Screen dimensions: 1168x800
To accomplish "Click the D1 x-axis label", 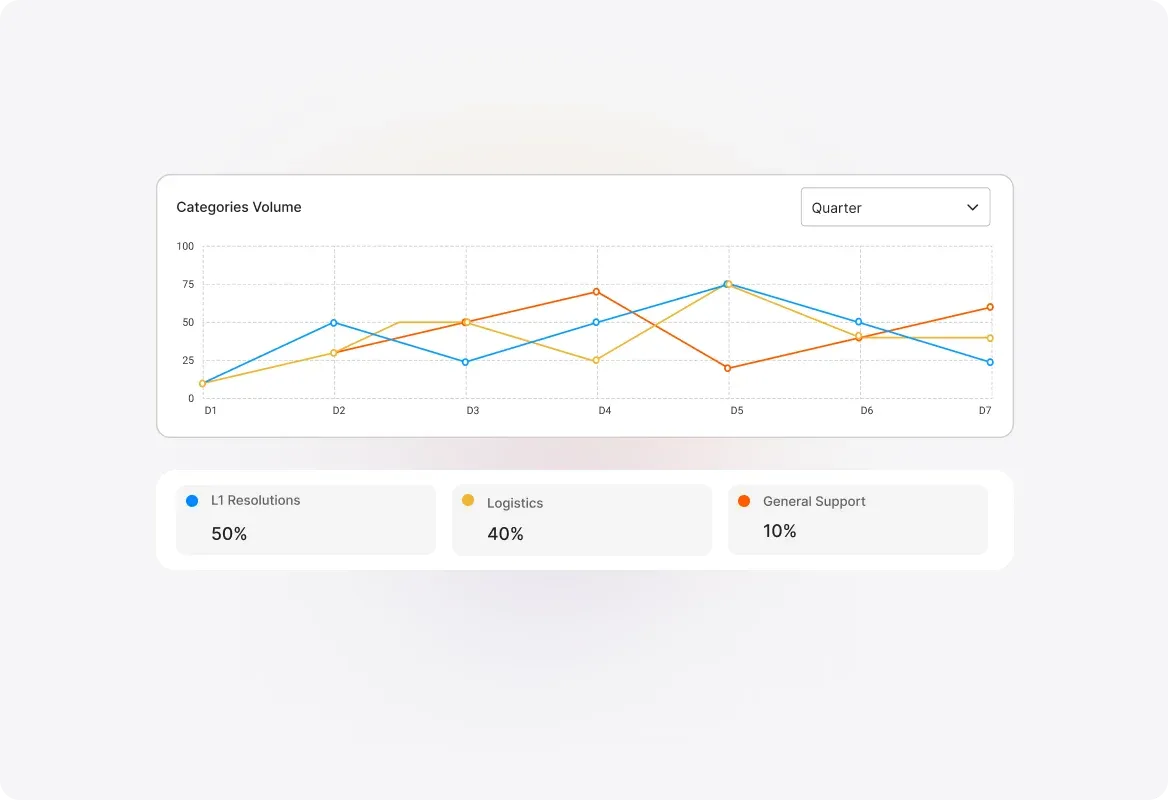I will pos(210,410).
